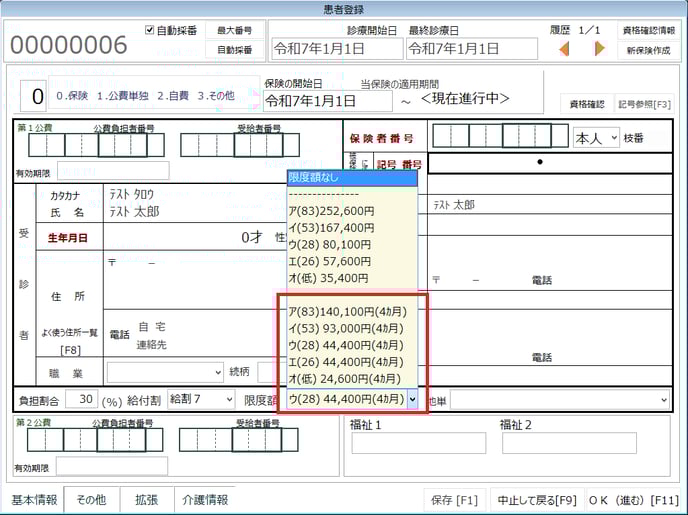This screenshot has width=688, height=515.
Task: Go to previous history record with left arrow
Action: click(564, 49)
